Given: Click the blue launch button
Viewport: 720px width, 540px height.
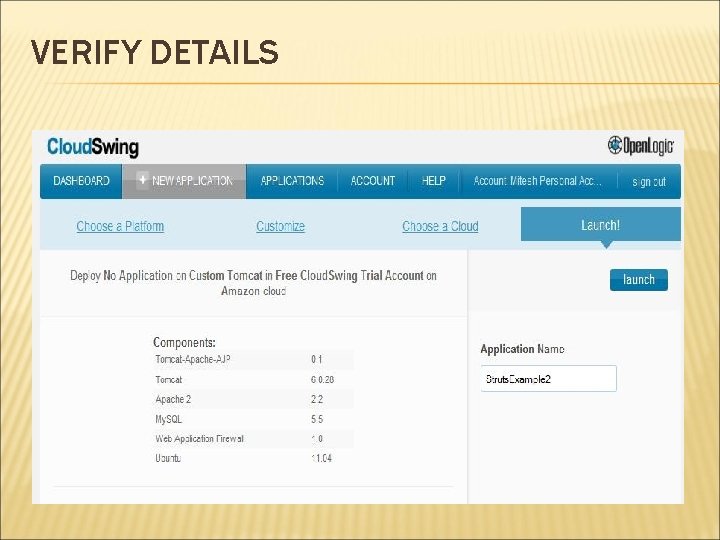Looking at the screenshot, I should coord(639,280).
